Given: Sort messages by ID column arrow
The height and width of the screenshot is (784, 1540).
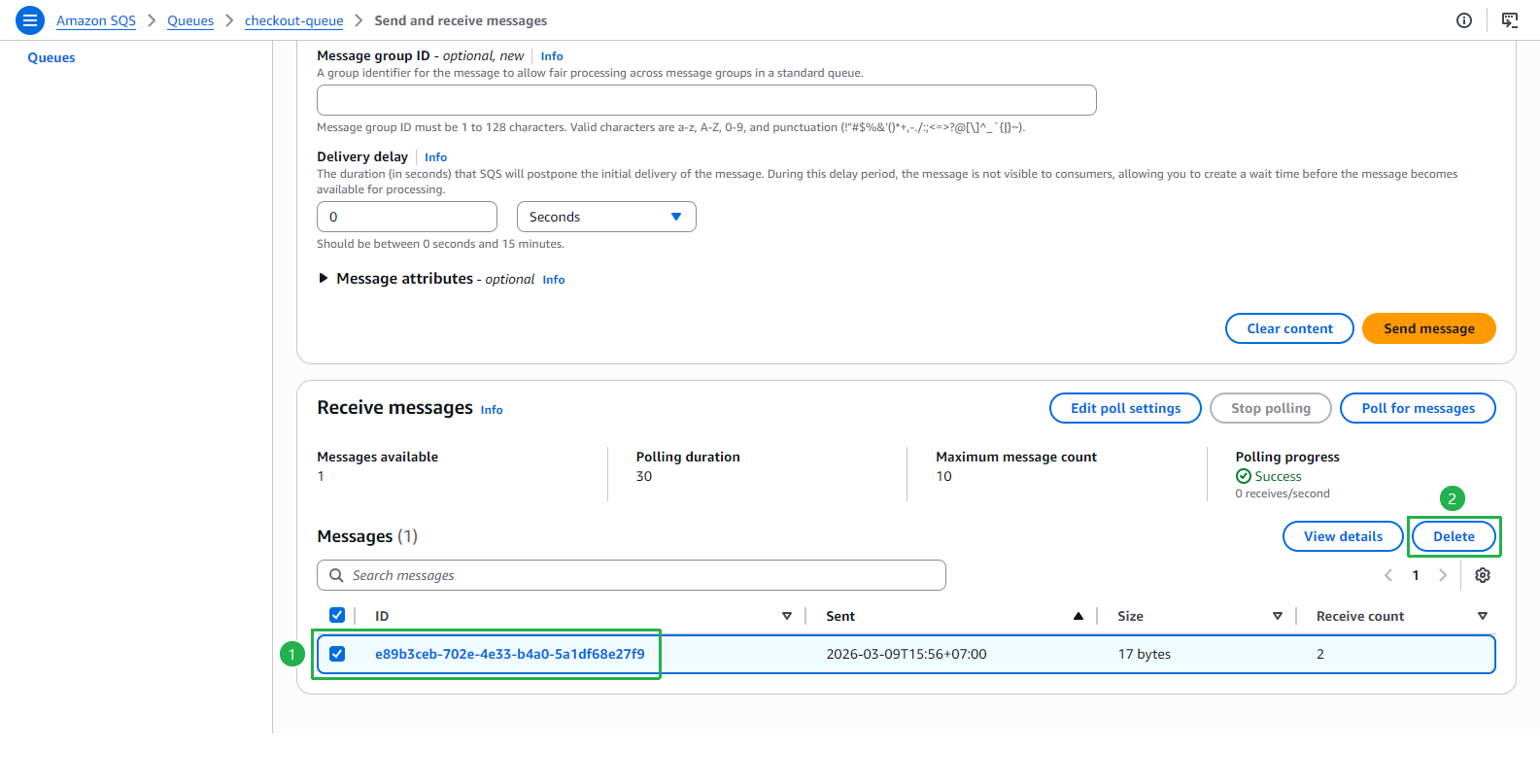Looking at the screenshot, I should (787, 616).
